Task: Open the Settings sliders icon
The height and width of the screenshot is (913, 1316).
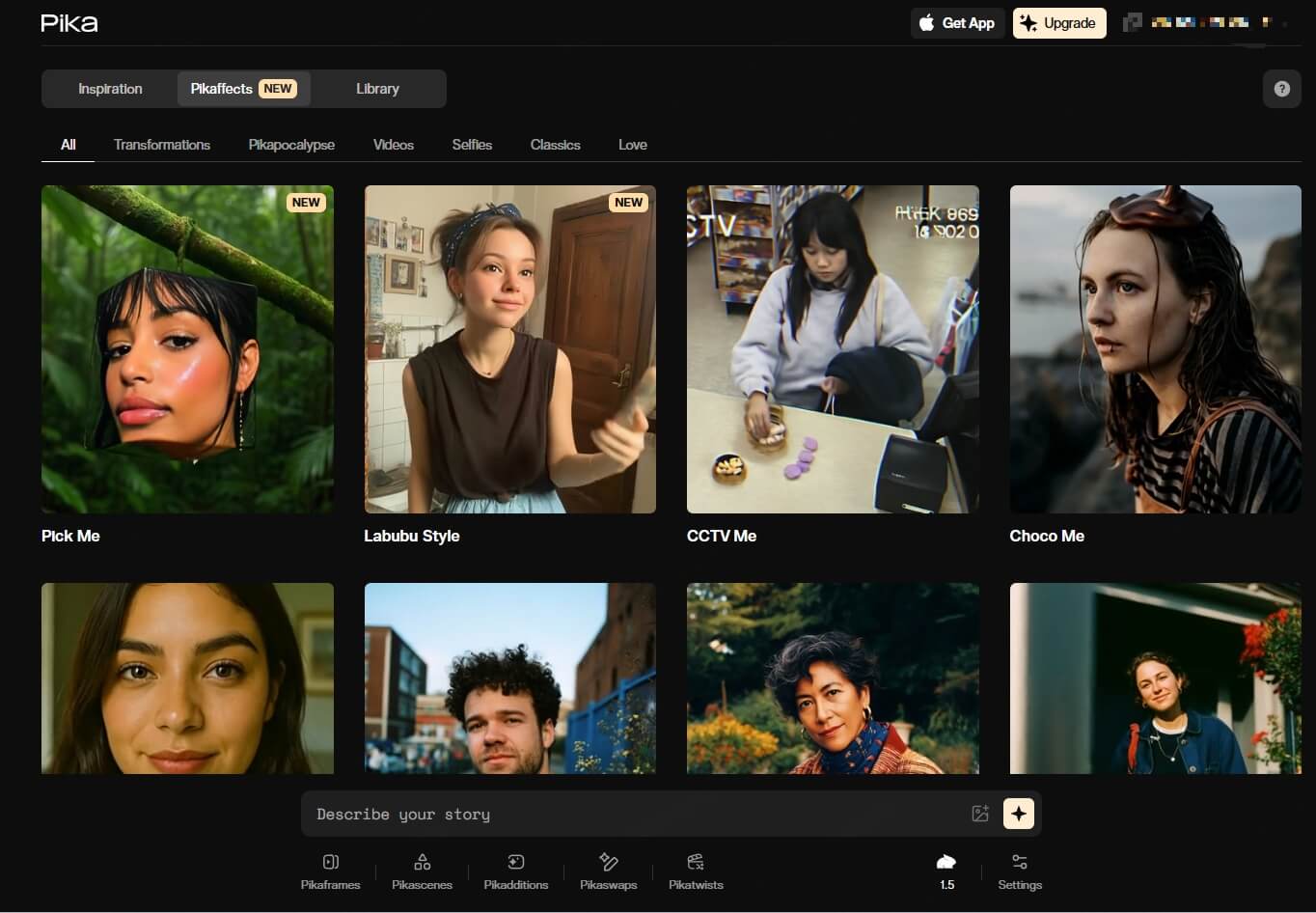Action: 1020,871
